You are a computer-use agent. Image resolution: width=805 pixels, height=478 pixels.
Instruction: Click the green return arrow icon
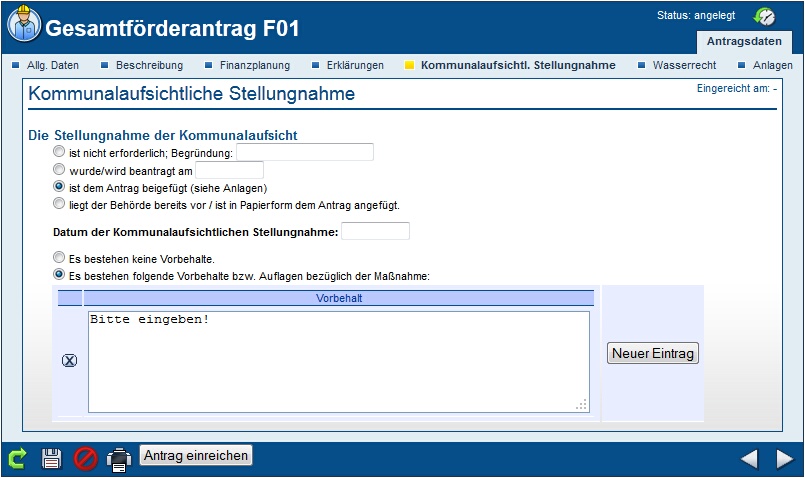click(17, 458)
